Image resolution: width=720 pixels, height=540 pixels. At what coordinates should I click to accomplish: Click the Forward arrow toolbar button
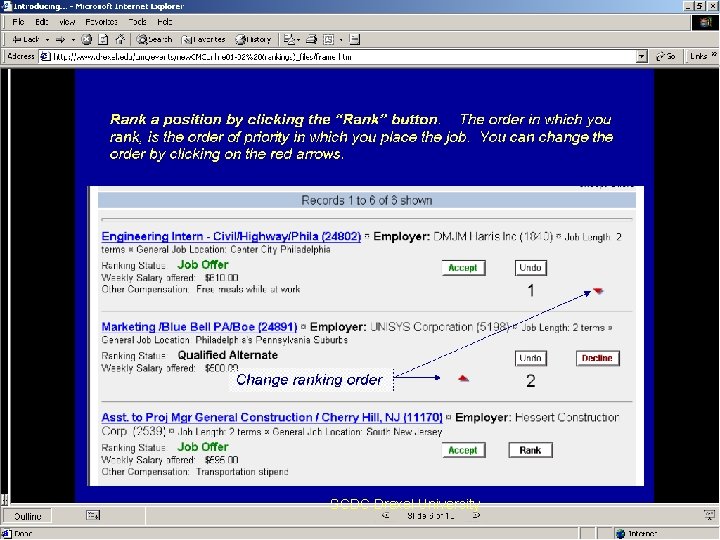[x=60, y=40]
